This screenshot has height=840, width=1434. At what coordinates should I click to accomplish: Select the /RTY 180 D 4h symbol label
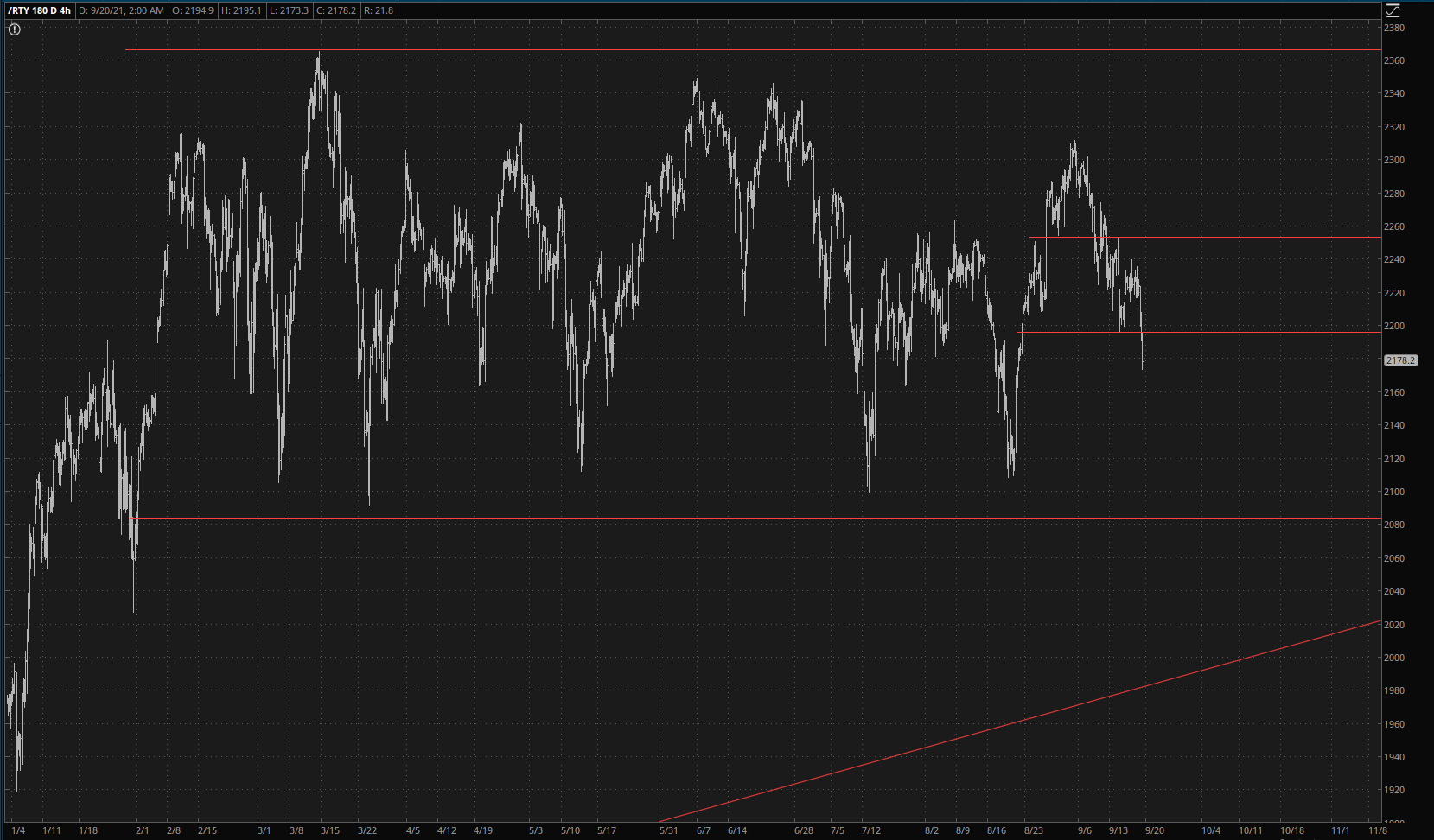pos(39,10)
